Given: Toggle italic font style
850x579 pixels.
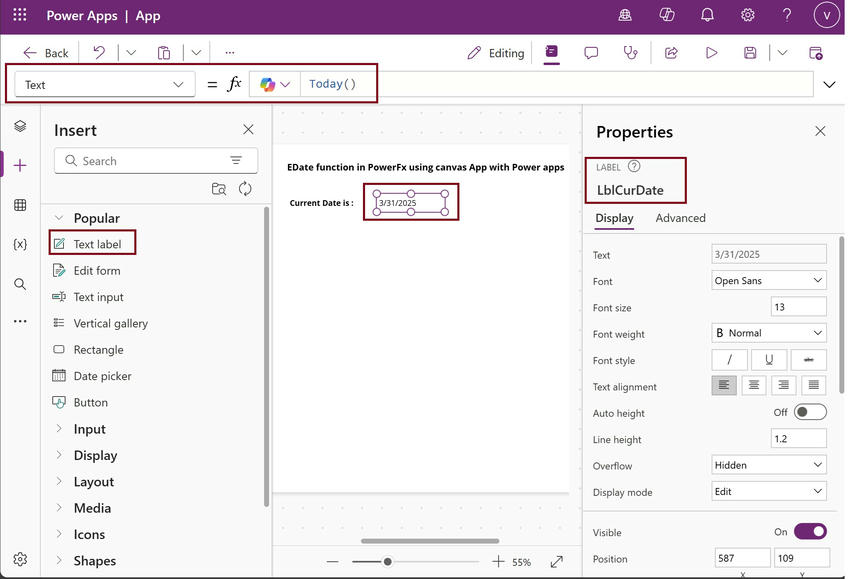Looking at the screenshot, I should [730, 360].
